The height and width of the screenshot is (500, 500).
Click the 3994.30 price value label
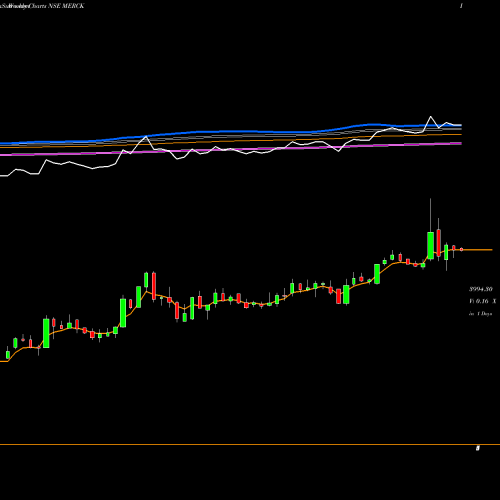pos(480,289)
